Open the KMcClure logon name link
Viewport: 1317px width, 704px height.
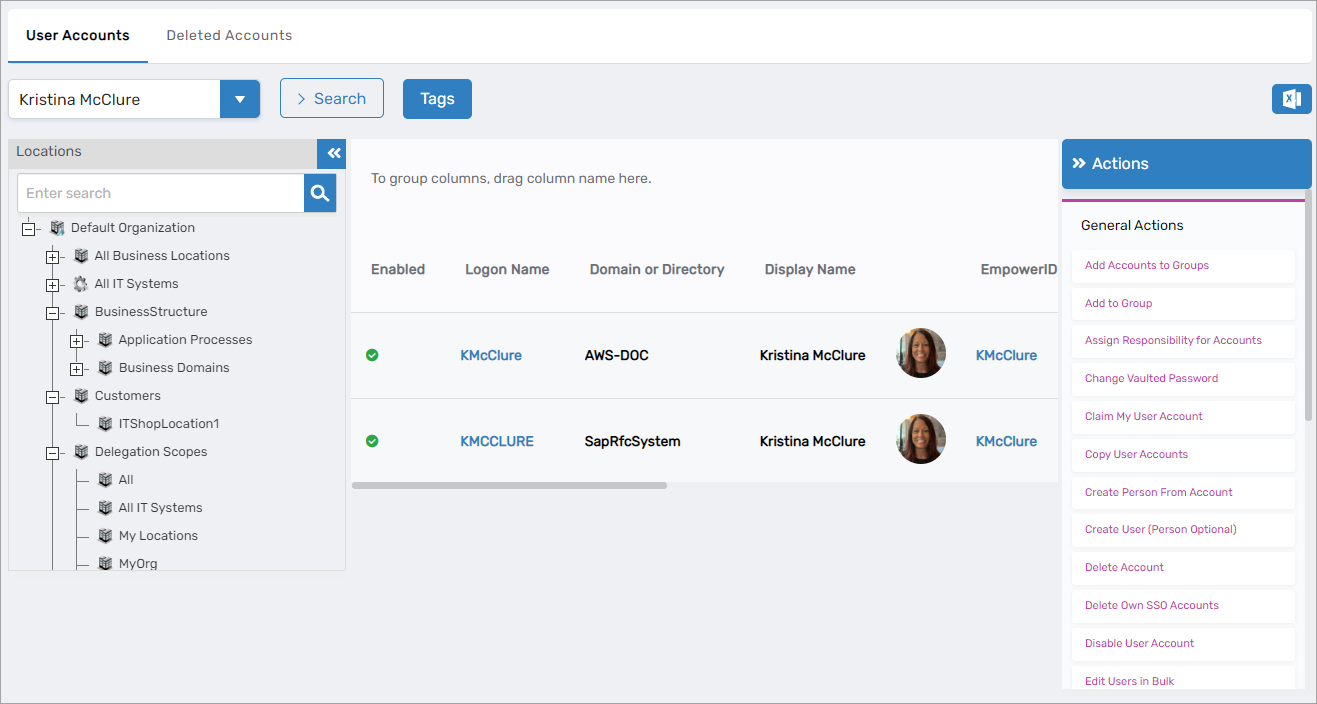[491, 355]
